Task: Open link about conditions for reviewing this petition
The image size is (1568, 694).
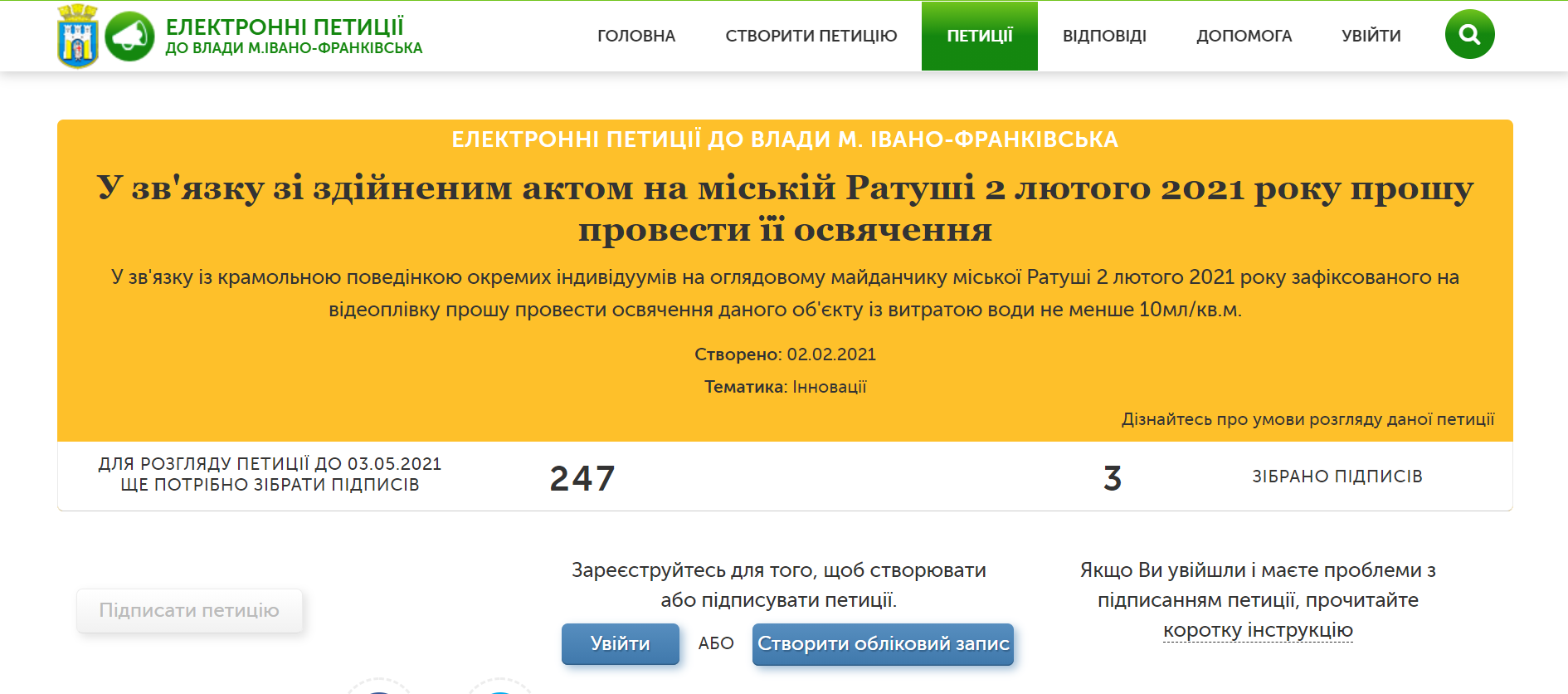Action: [1307, 419]
